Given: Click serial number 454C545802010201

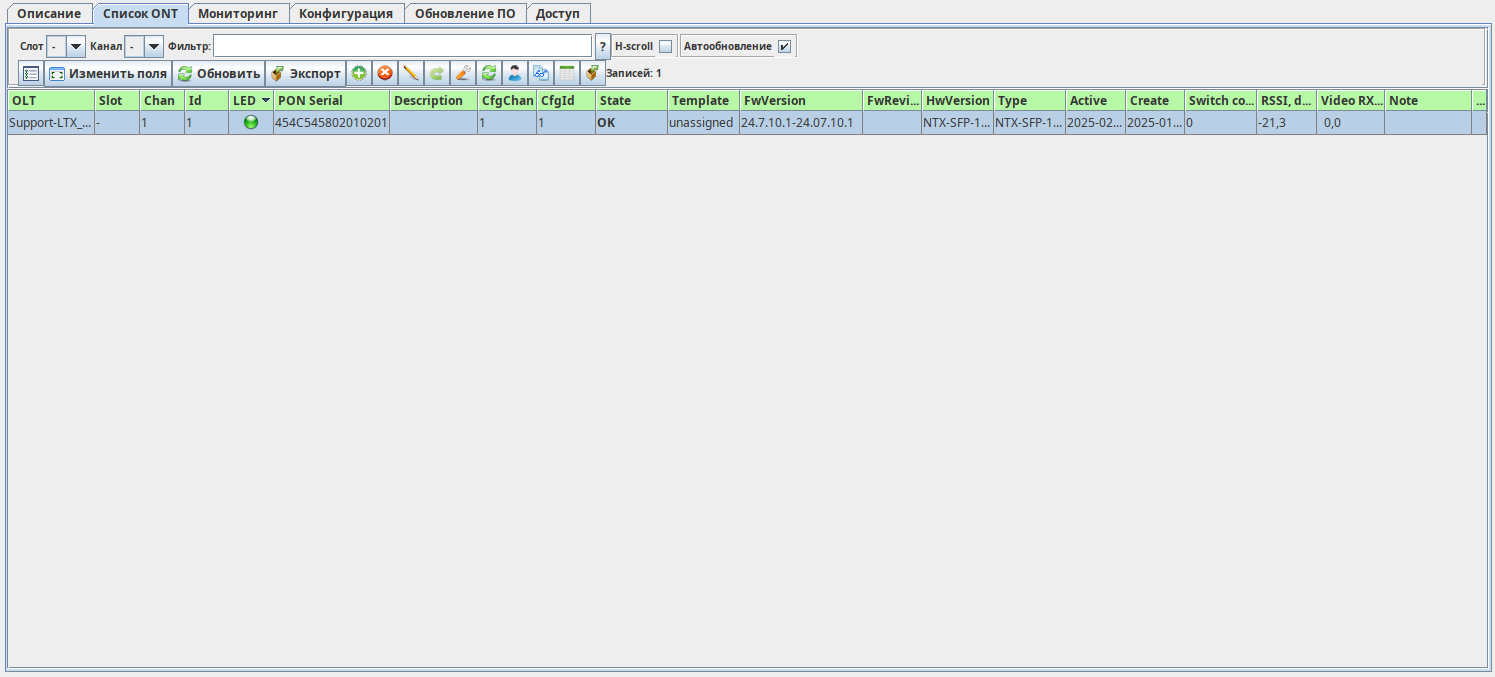Looking at the screenshot, I should tap(331, 123).
